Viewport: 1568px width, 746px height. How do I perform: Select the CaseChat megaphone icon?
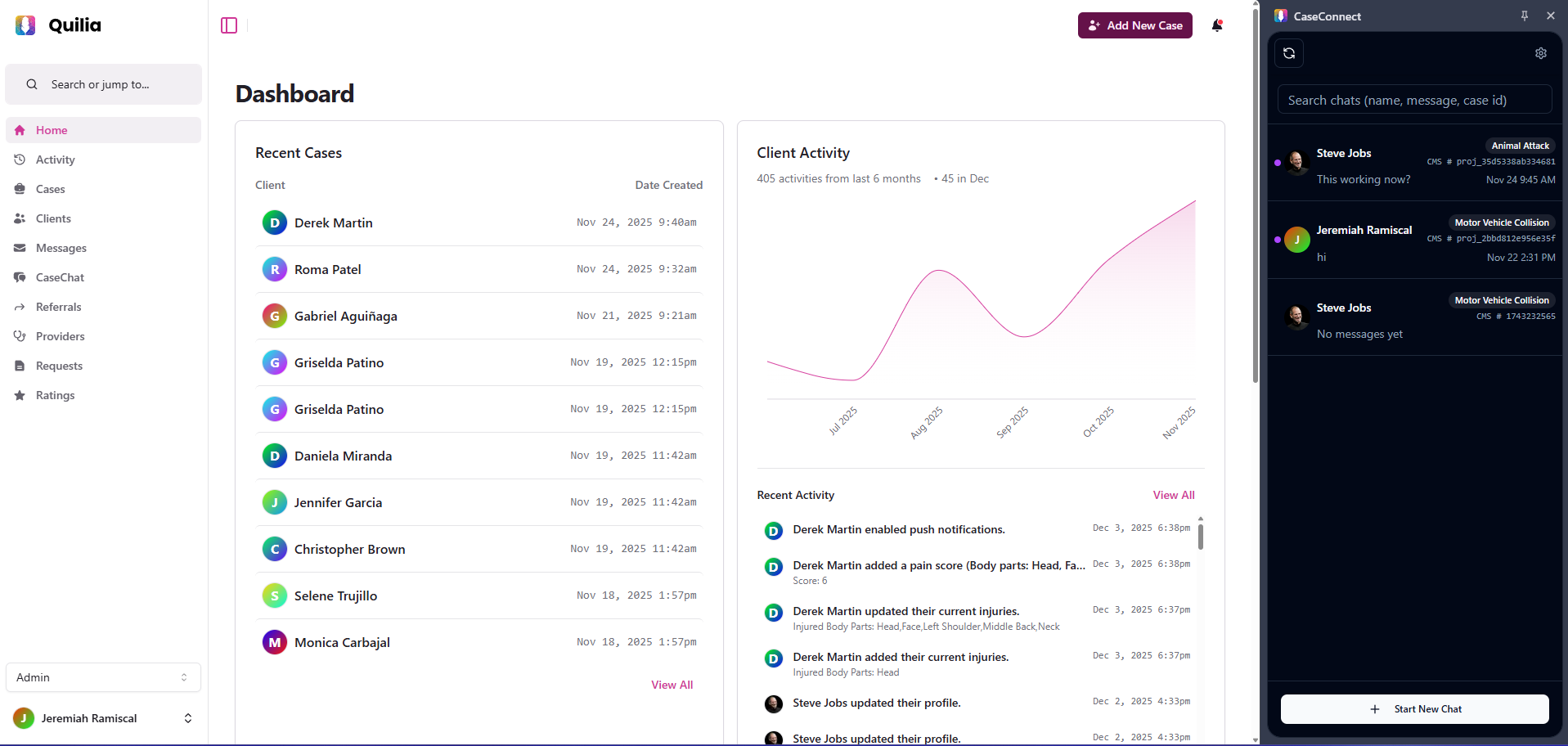[x=20, y=277]
